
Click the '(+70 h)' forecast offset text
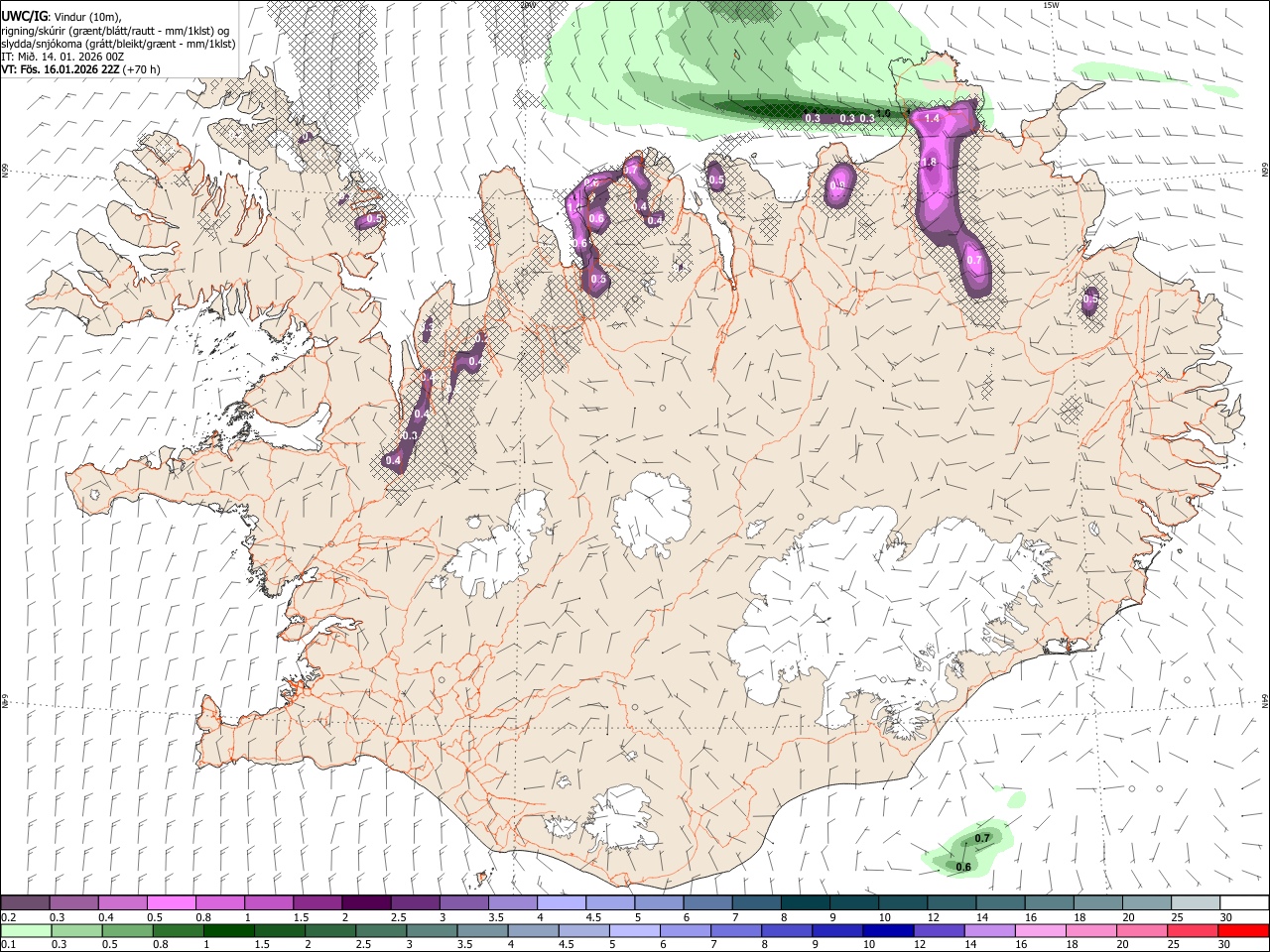pyautogui.click(x=142, y=69)
